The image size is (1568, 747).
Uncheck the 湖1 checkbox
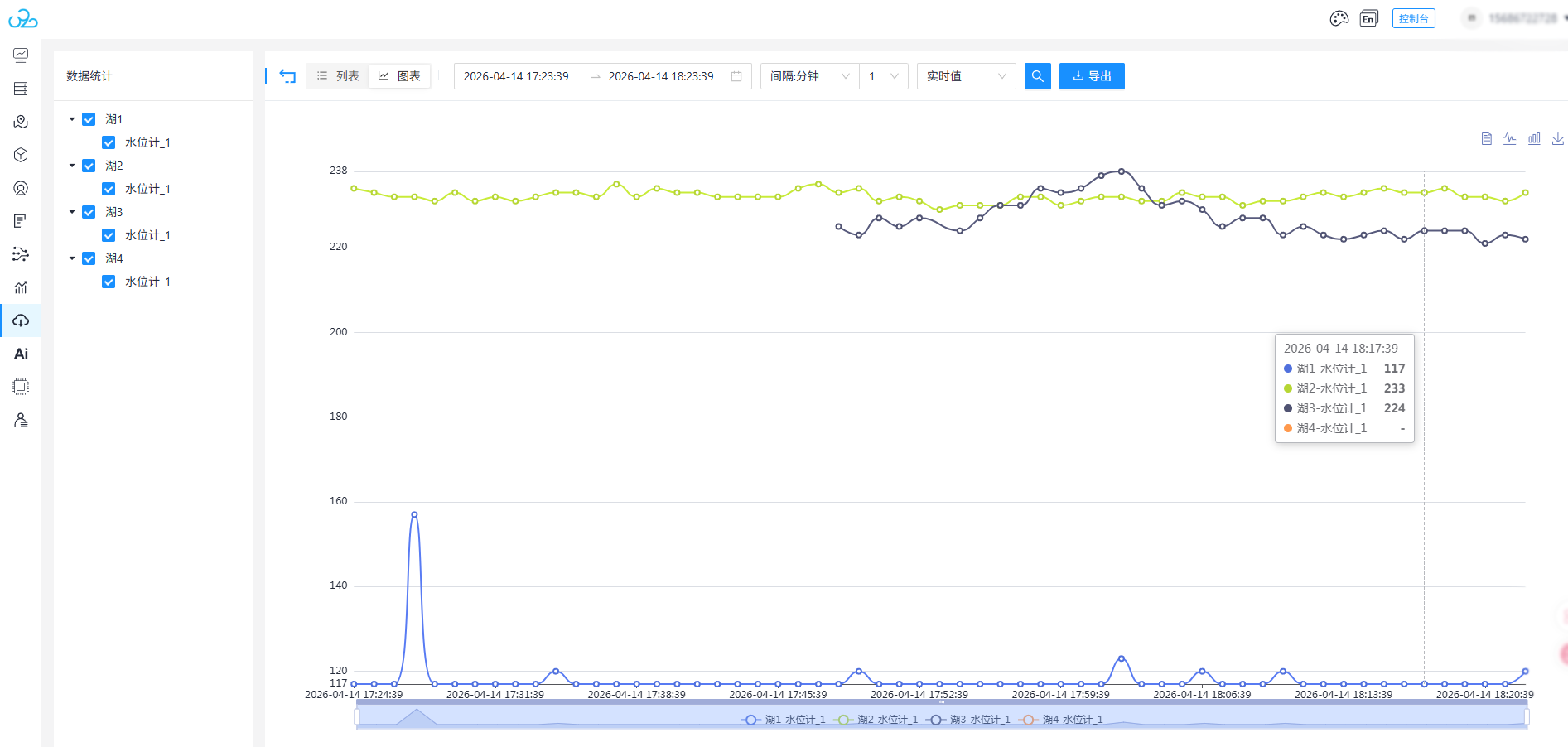click(89, 119)
